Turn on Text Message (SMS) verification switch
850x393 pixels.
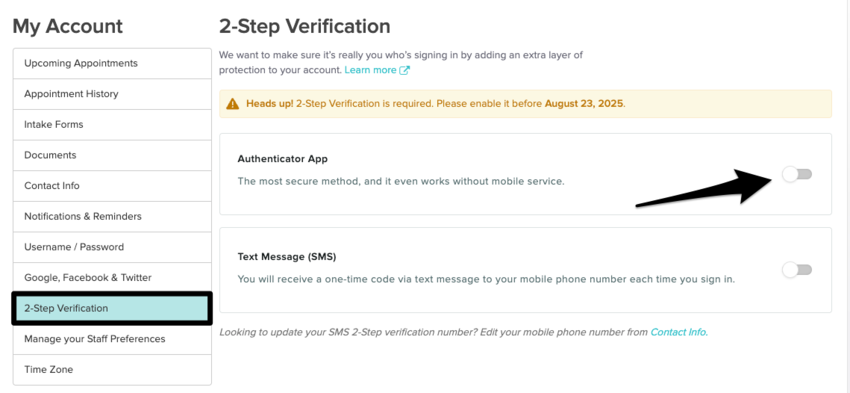797,269
